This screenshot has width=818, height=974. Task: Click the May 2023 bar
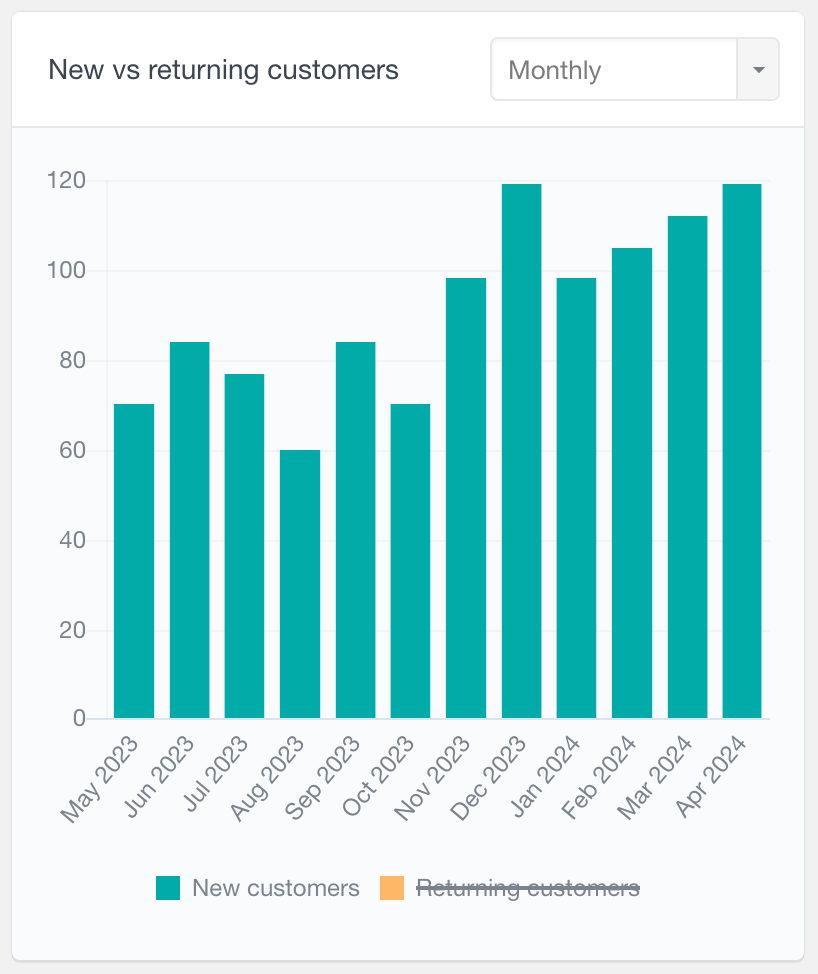134,560
